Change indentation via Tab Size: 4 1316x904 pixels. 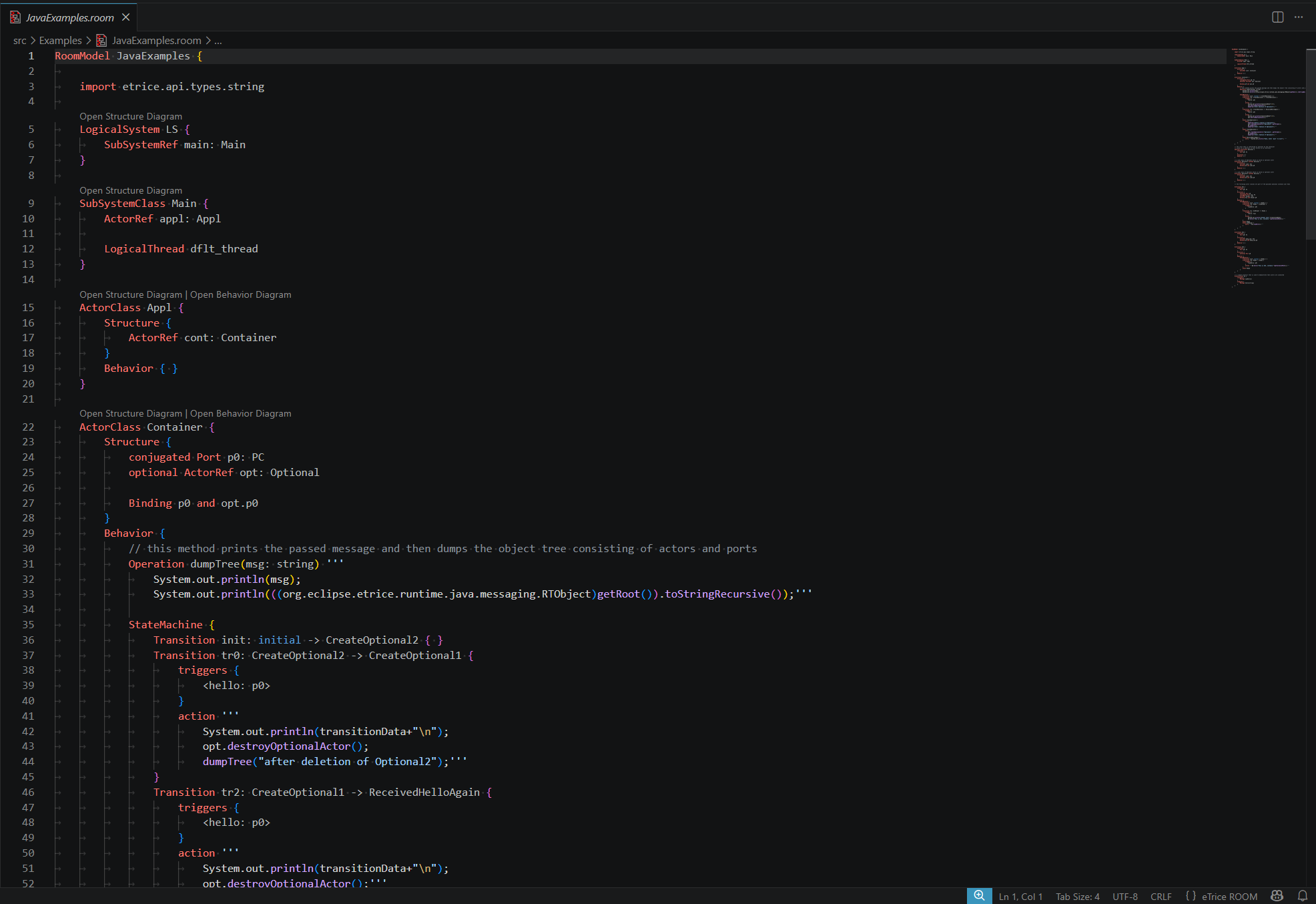coord(1077,897)
